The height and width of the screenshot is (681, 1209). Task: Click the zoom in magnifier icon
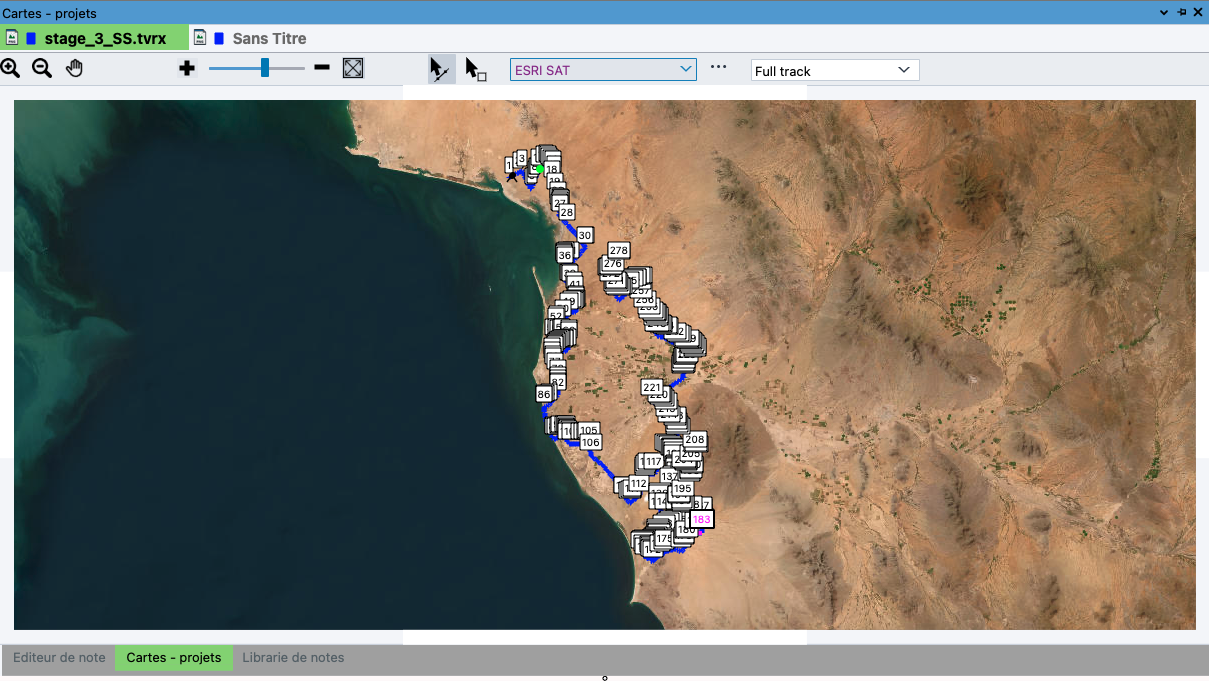(x=11, y=68)
